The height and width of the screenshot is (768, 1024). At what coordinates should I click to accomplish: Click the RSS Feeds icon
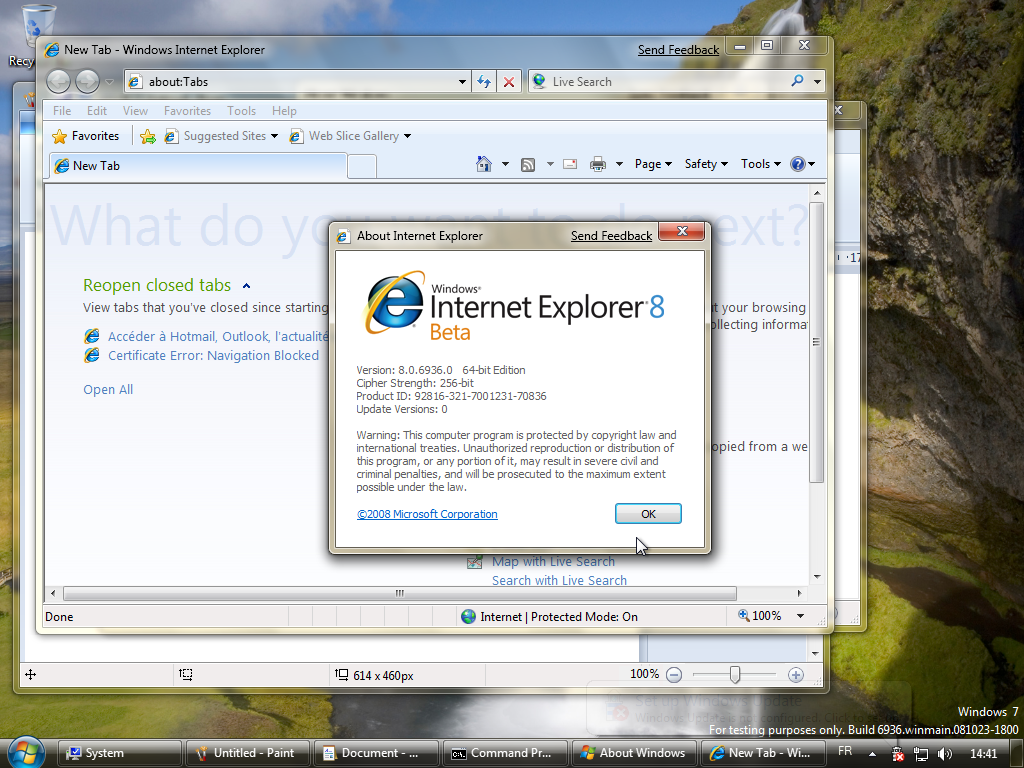(x=528, y=165)
